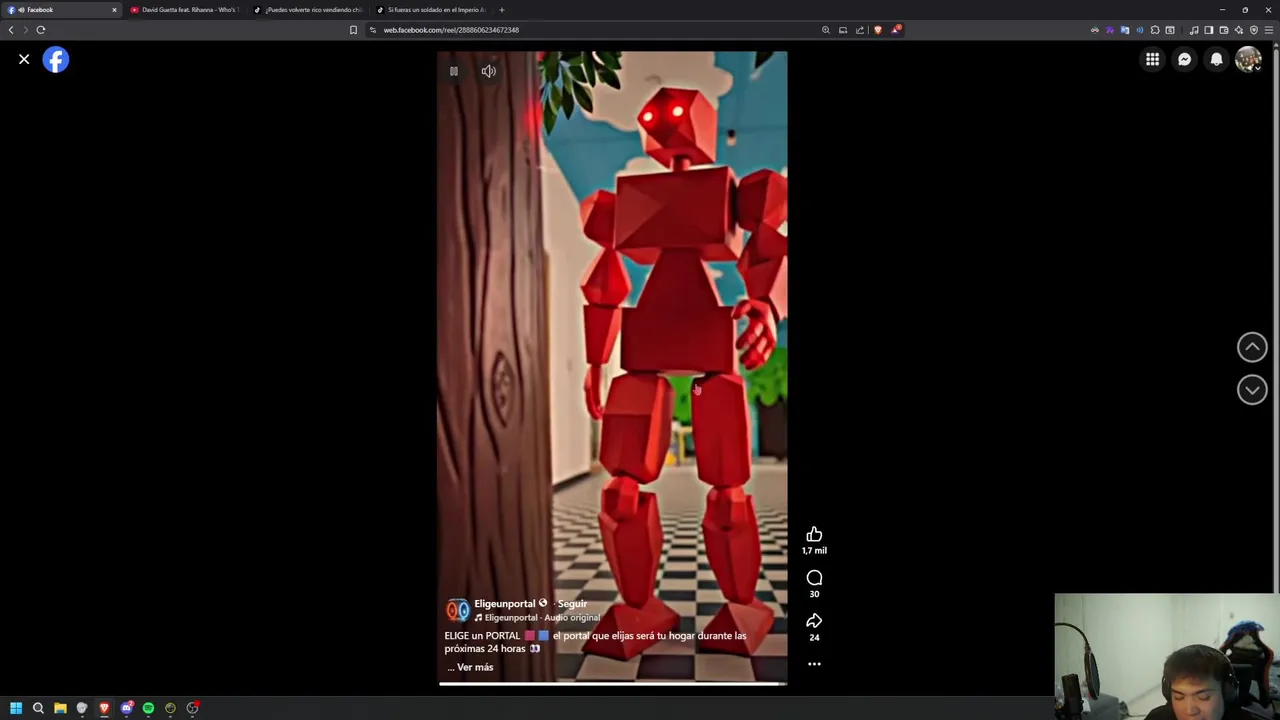
Task: Go back in browser history
Action: pos(11,30)
